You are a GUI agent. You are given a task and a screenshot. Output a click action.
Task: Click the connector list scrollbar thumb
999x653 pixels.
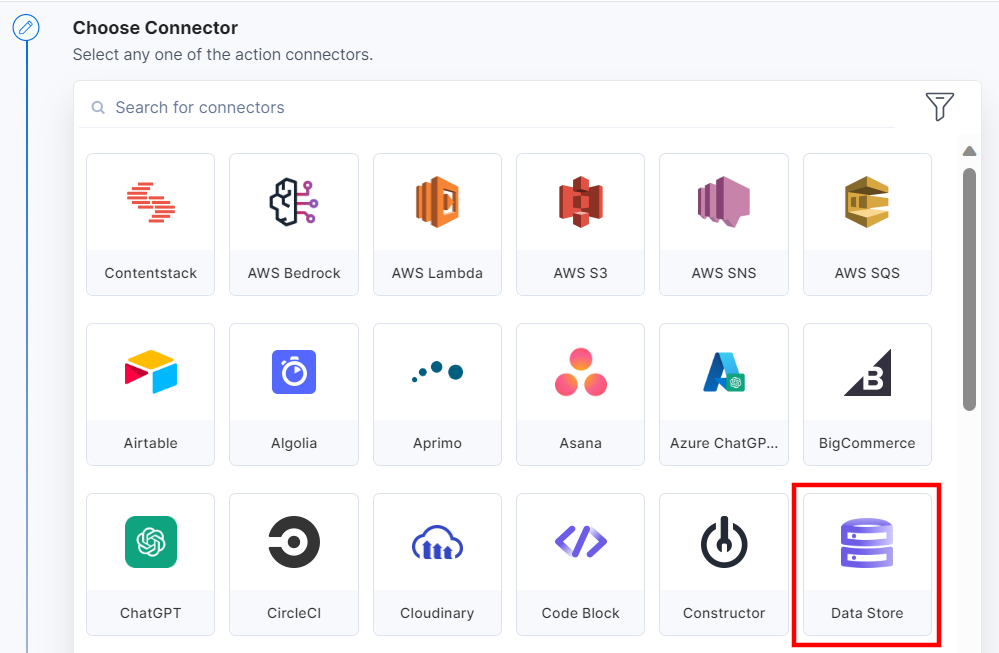coord(969,289)
